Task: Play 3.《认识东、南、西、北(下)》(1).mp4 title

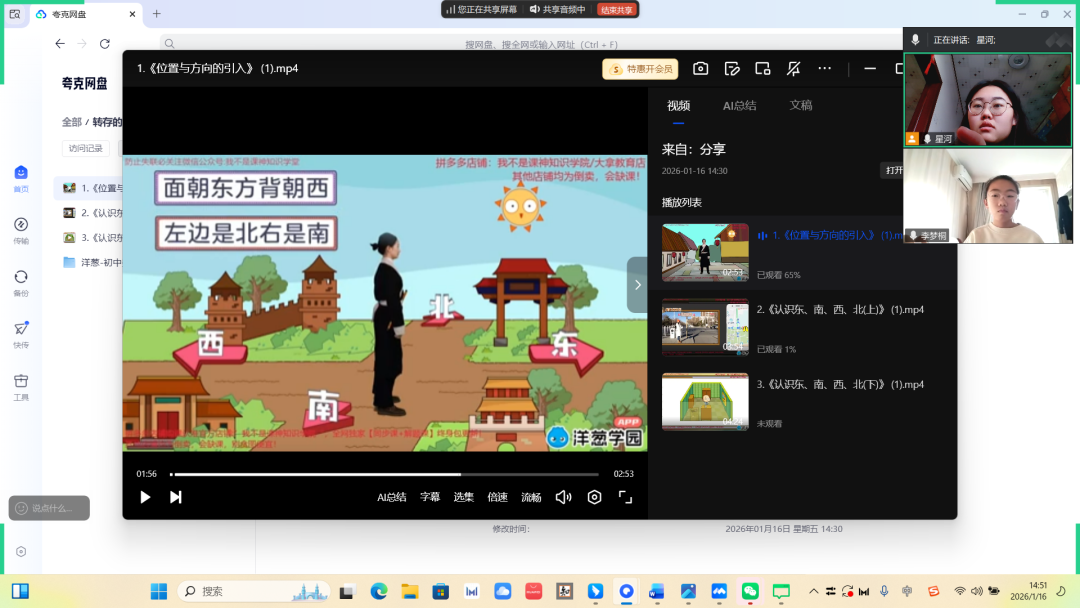Action: click(x=840, y=384)
